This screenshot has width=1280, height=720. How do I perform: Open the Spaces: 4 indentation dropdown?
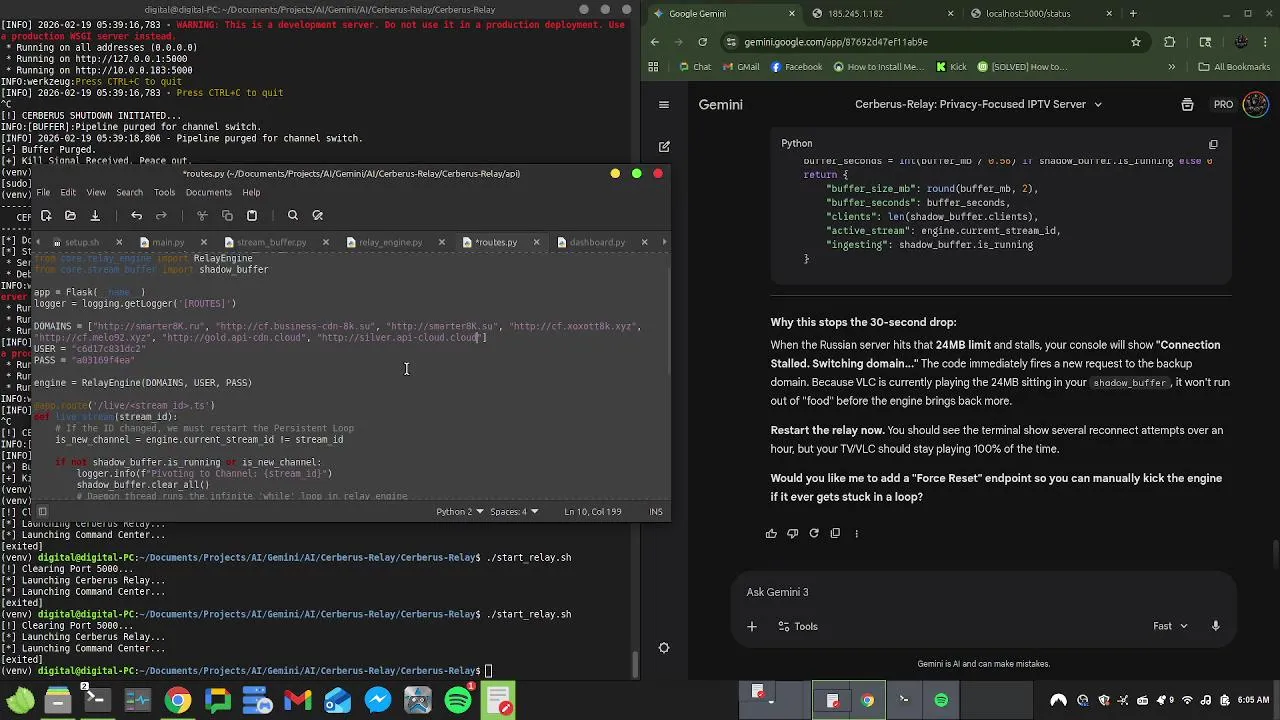[x=514, y=512]
